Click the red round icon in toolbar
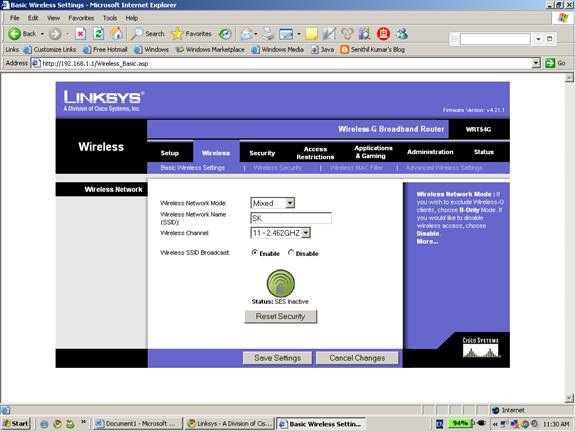The width and height of the screenshot is (575, 432). [x=384, y=34]
